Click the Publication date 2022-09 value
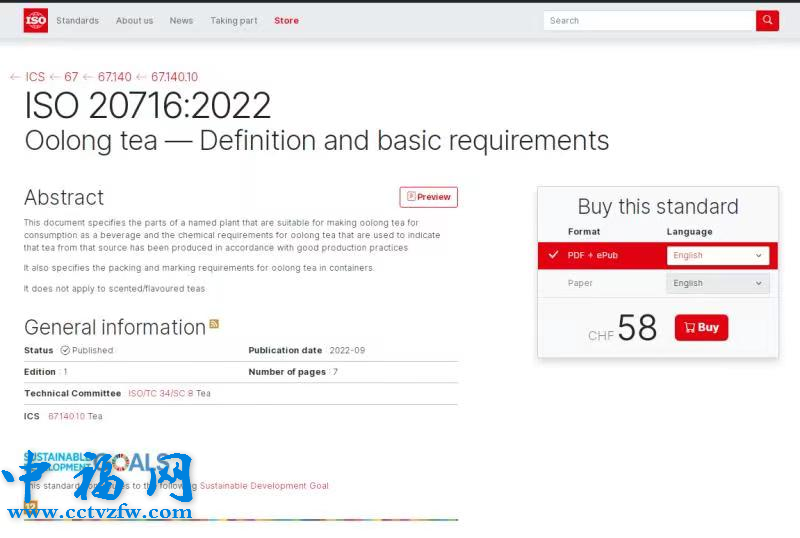 (x=347, y=350)
